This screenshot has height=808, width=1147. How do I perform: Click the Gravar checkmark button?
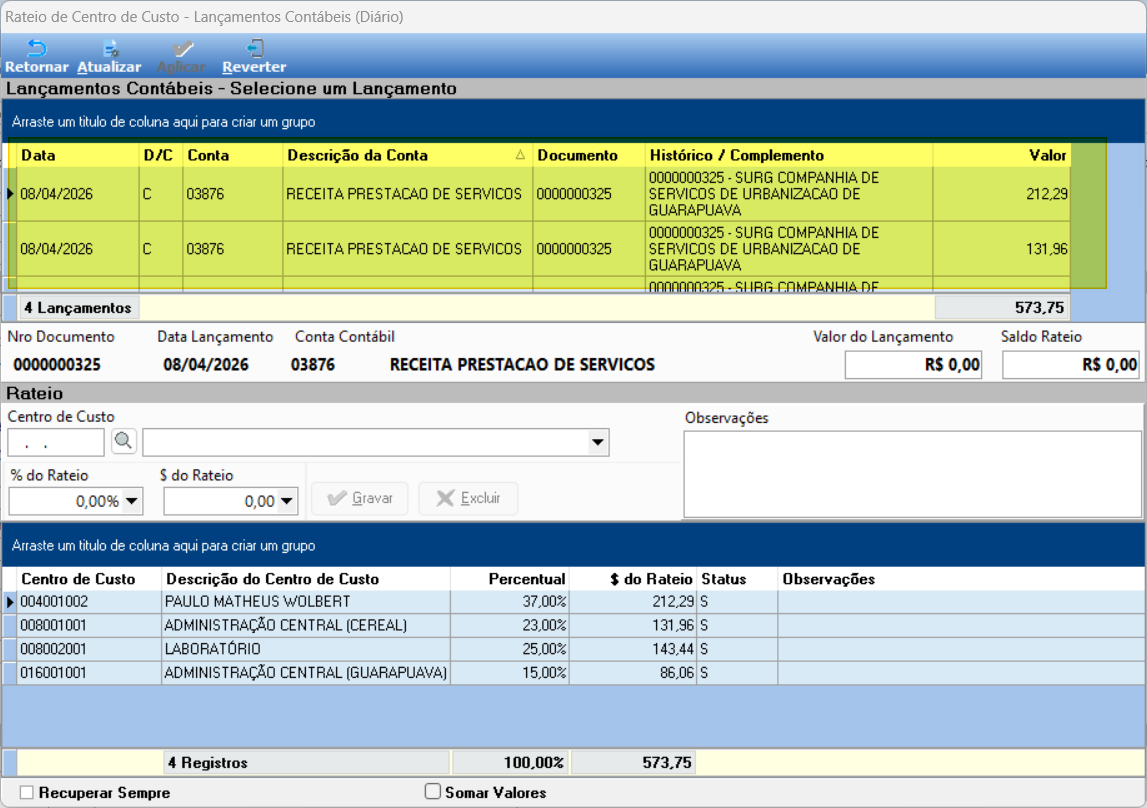[x=360, y=499]
